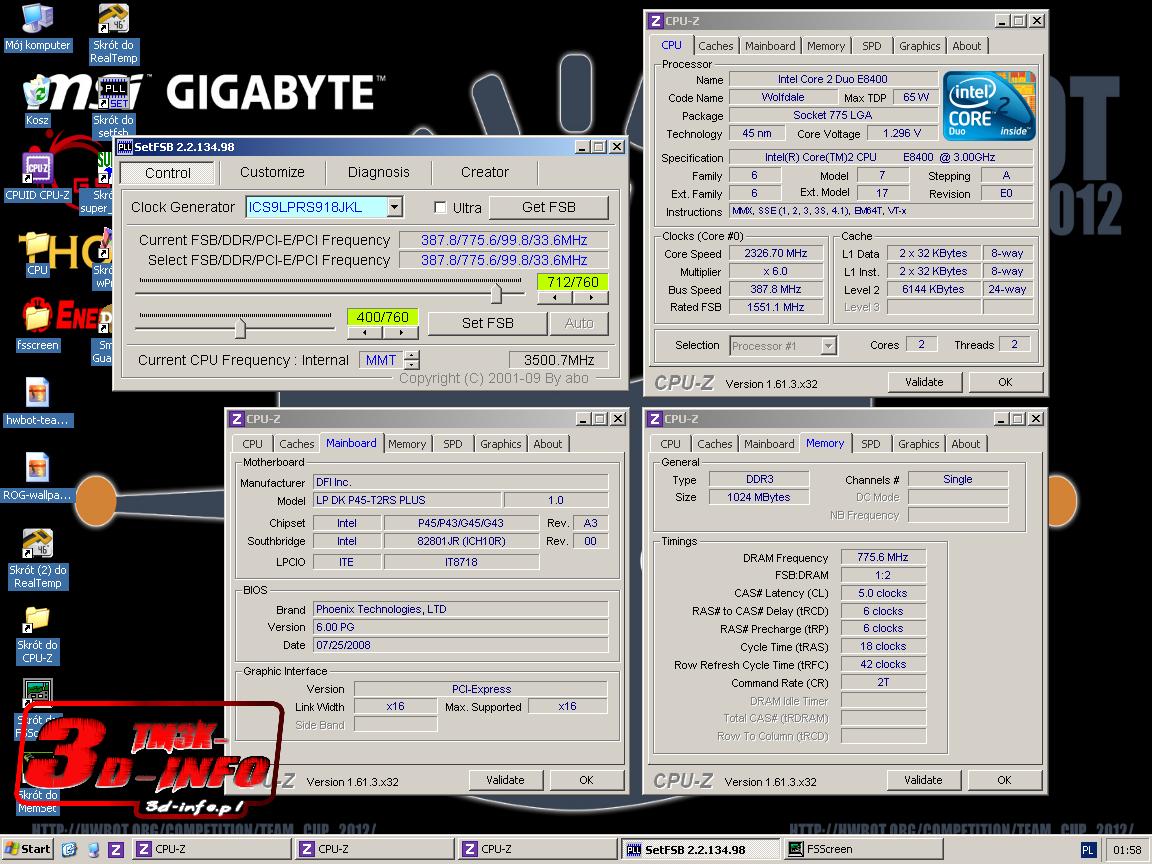Click MMT spinner up arrow in SetFSB
This screenshot has height=864, width=1152.
point(412,356)
